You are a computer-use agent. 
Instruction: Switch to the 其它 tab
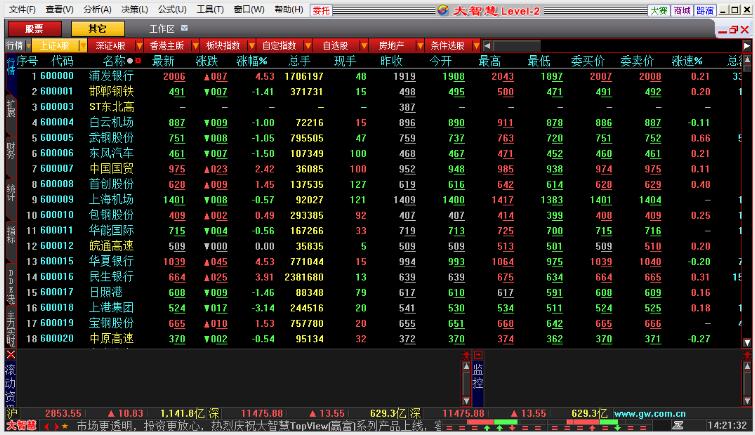tap(97, 29)
